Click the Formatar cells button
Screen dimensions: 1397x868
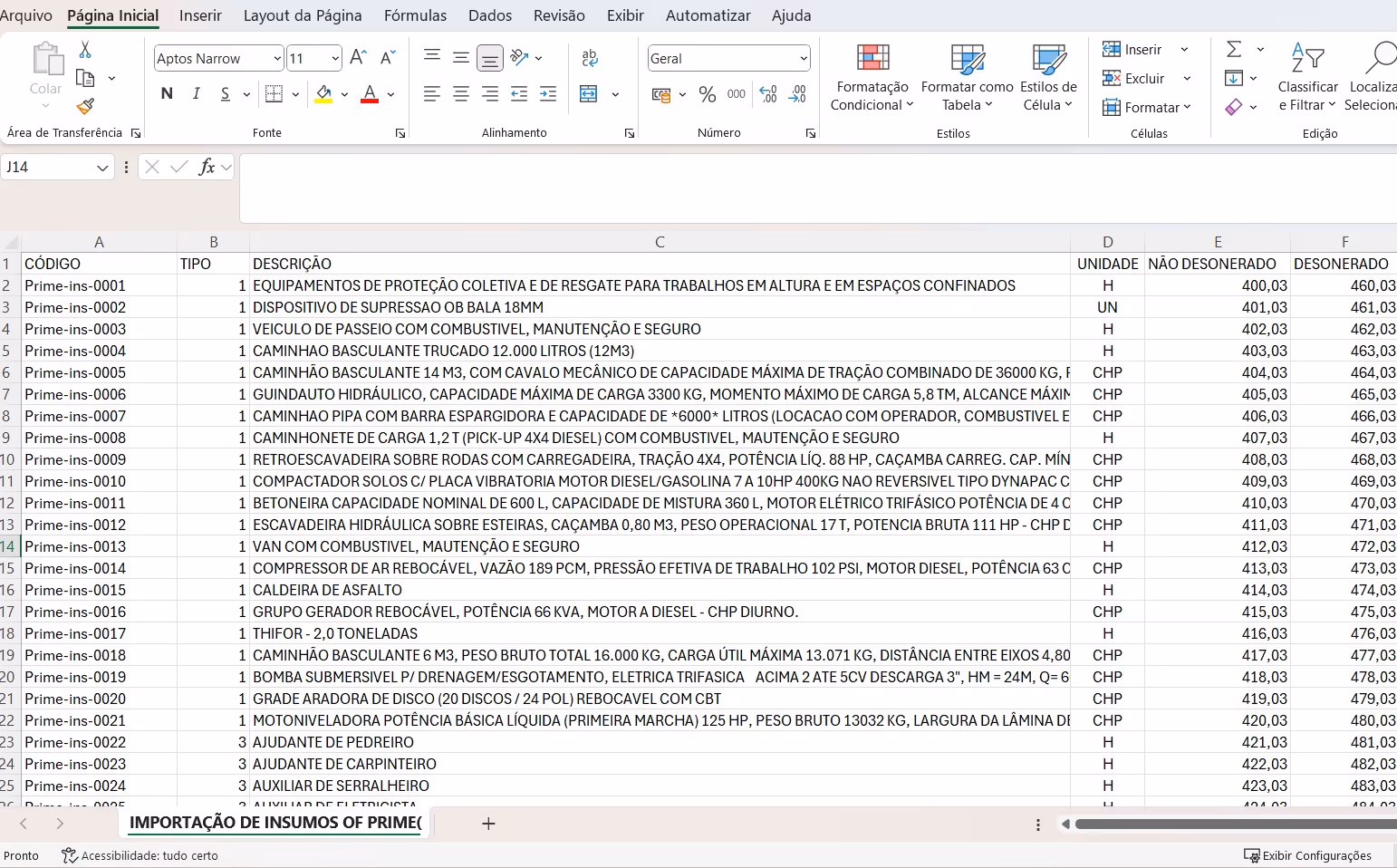pyautogui.click(x=1146, y=107)
